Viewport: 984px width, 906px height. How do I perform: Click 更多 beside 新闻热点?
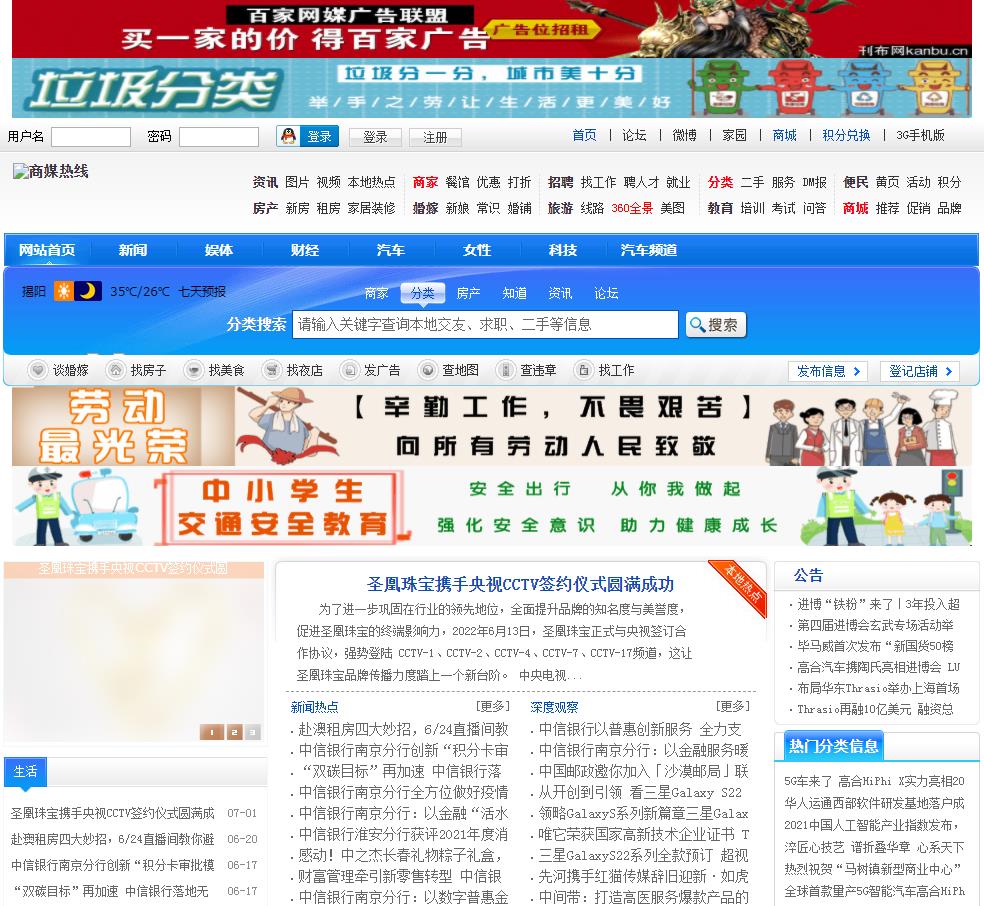point(493,706)
